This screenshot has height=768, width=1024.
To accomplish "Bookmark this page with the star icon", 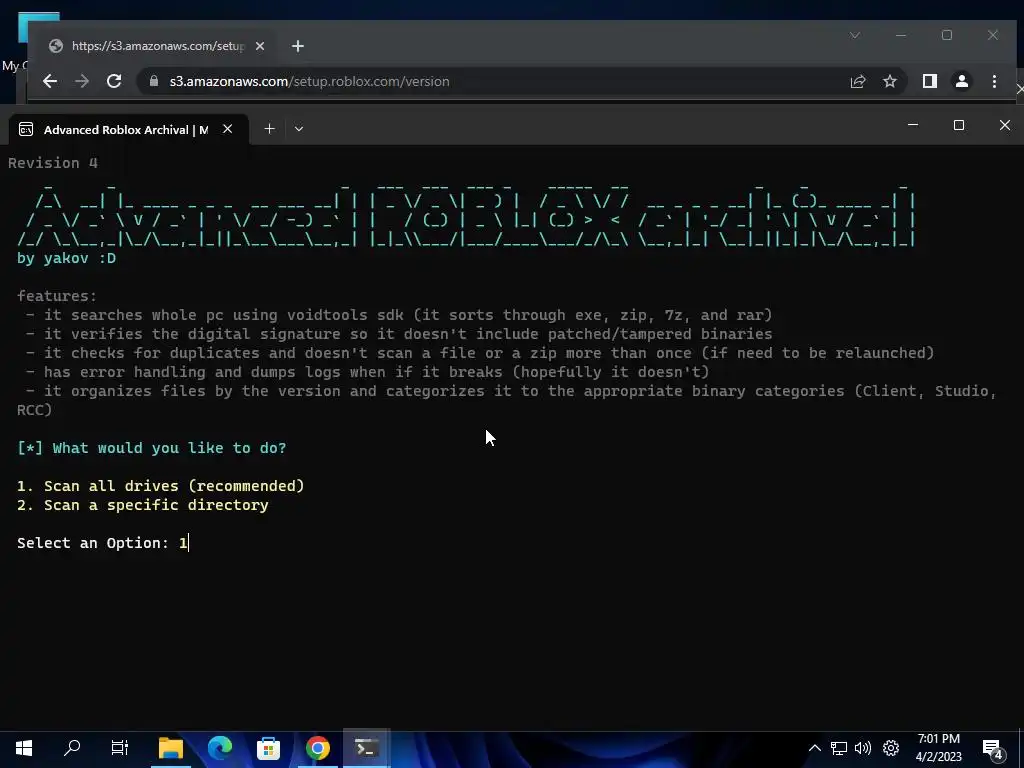I will pos(889,81).
